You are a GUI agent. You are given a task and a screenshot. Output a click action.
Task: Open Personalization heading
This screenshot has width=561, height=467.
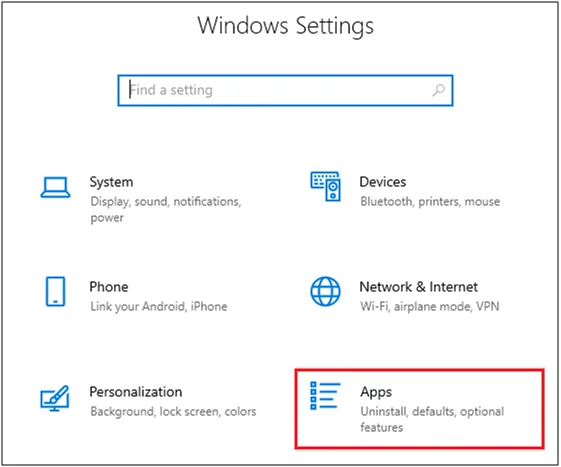[136, 392]
